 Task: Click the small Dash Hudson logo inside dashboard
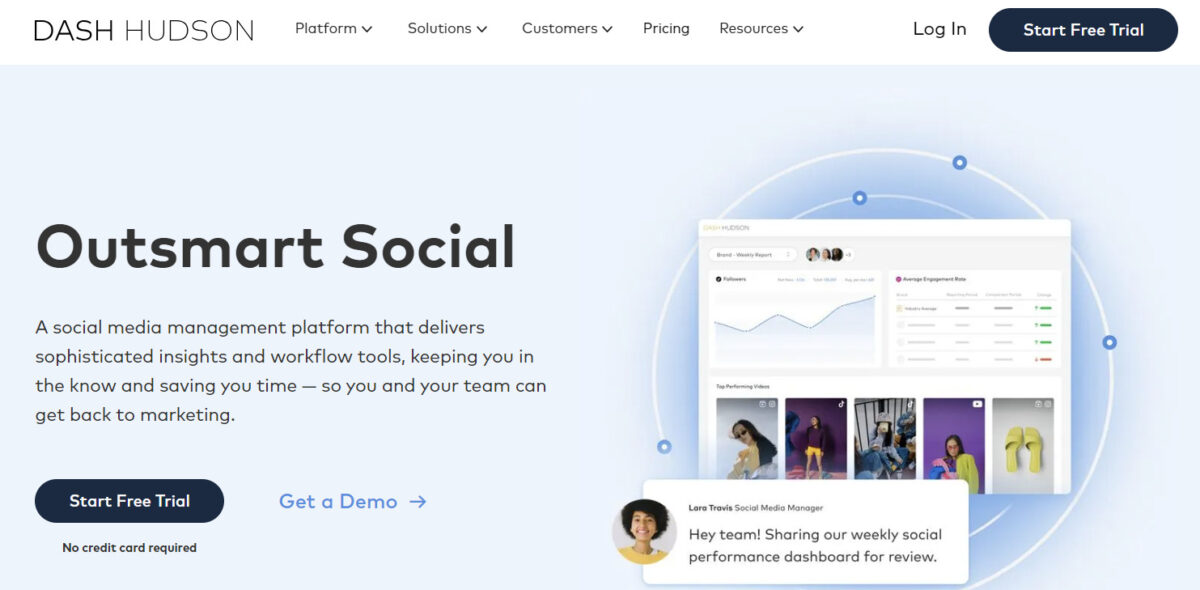727,228
